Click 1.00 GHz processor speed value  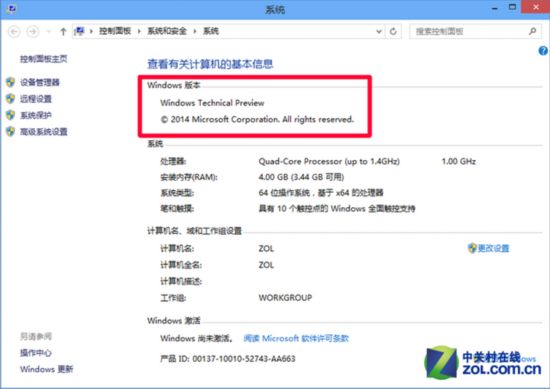pyautogui.click(x=459, y=161)
